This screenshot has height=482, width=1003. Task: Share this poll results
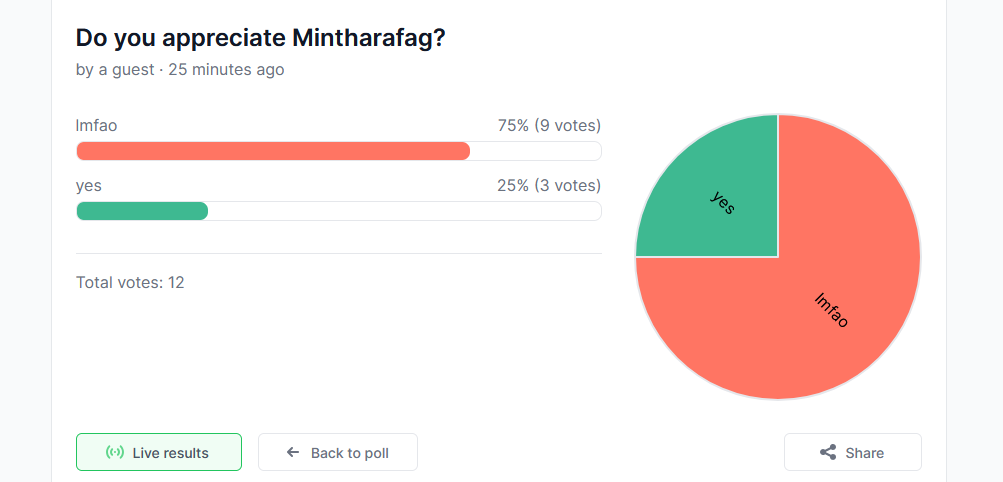(x=853, y=452)
